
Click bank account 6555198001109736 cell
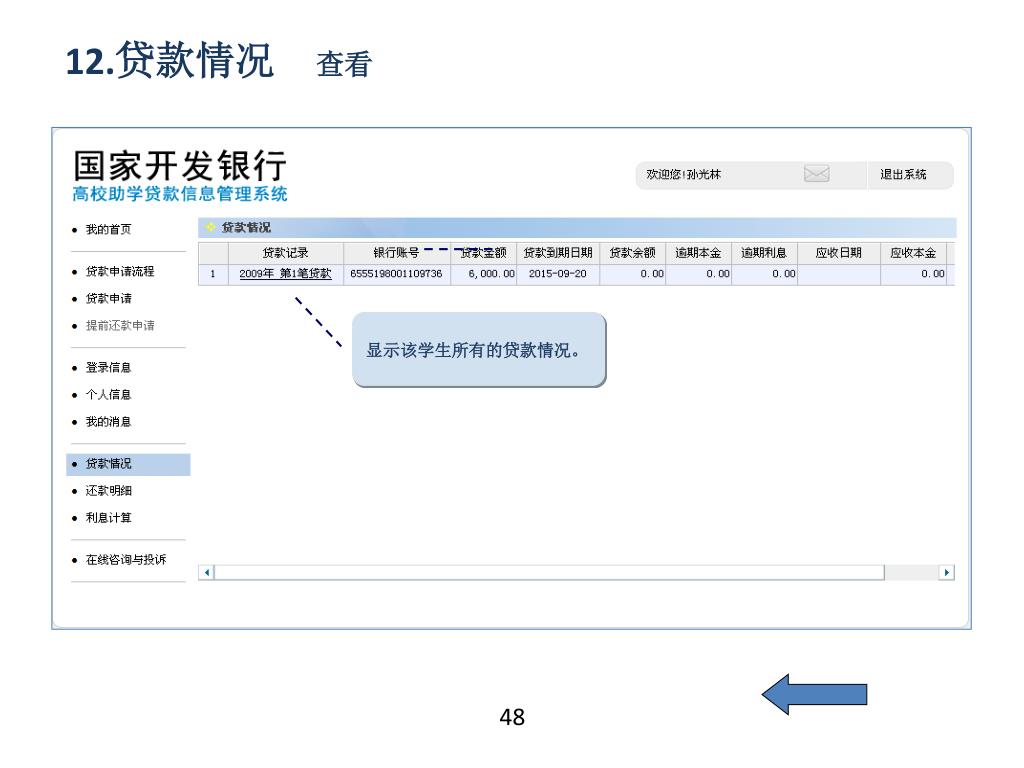(x=396, y=274)
